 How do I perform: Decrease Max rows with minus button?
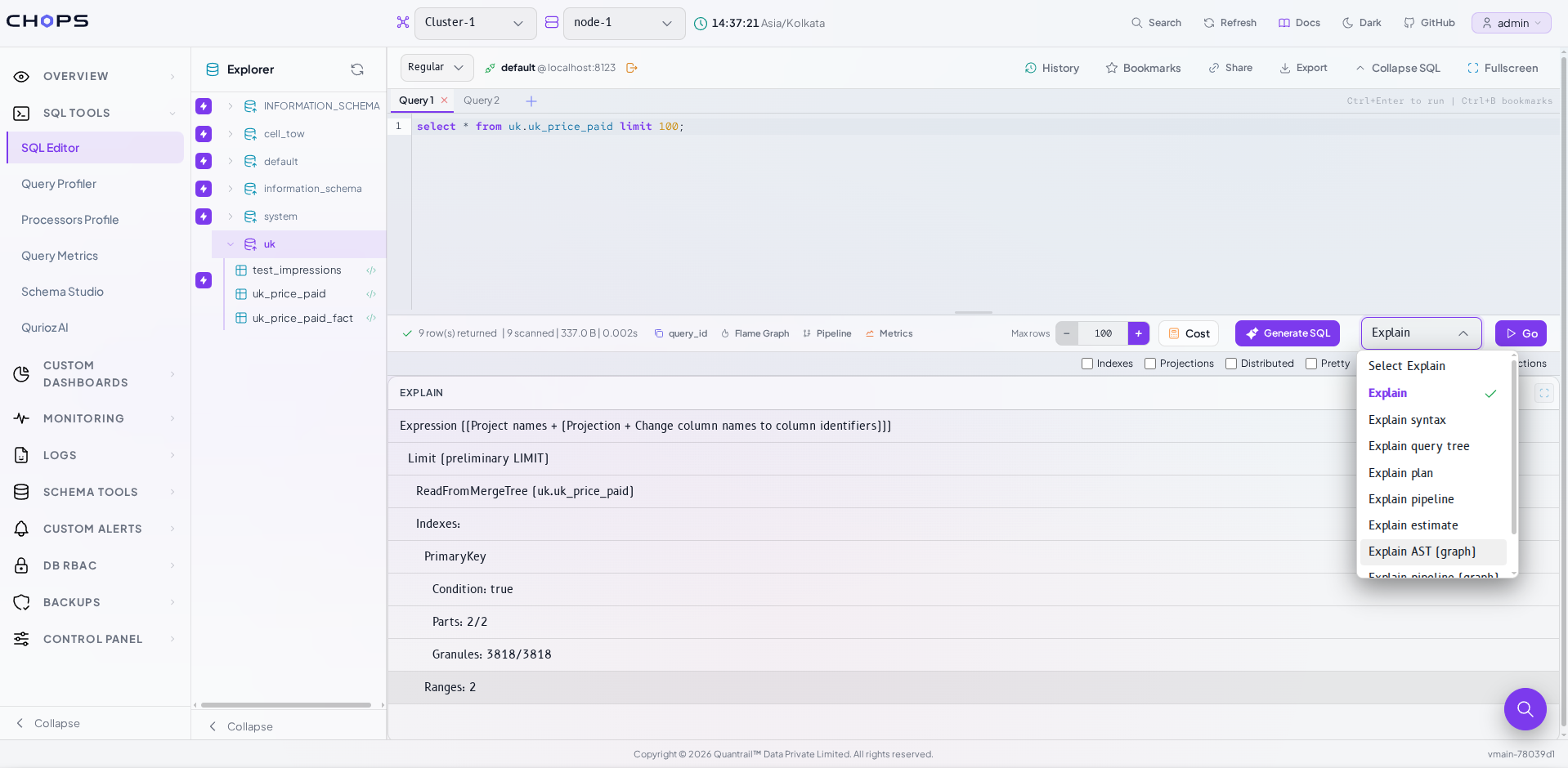[x=1067, y=333]
